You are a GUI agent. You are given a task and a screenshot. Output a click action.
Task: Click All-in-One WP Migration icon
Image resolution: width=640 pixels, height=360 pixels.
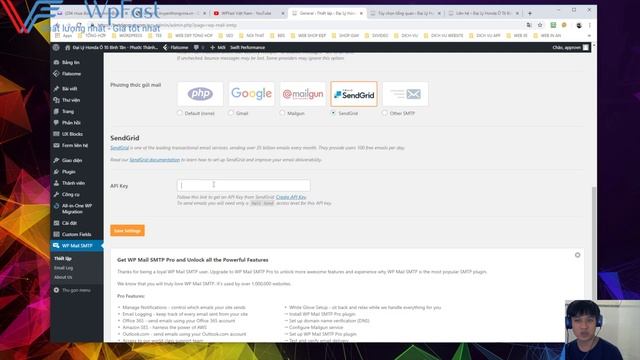[56, 206]
